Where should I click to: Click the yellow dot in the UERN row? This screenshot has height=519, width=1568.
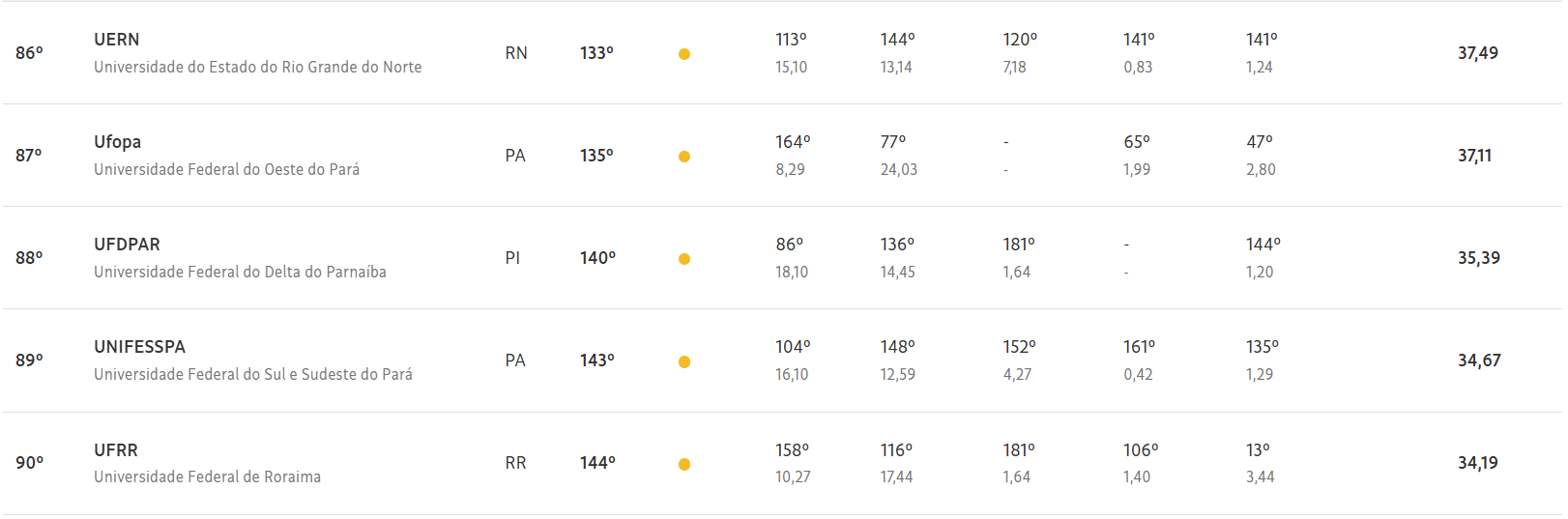(684, 54)
